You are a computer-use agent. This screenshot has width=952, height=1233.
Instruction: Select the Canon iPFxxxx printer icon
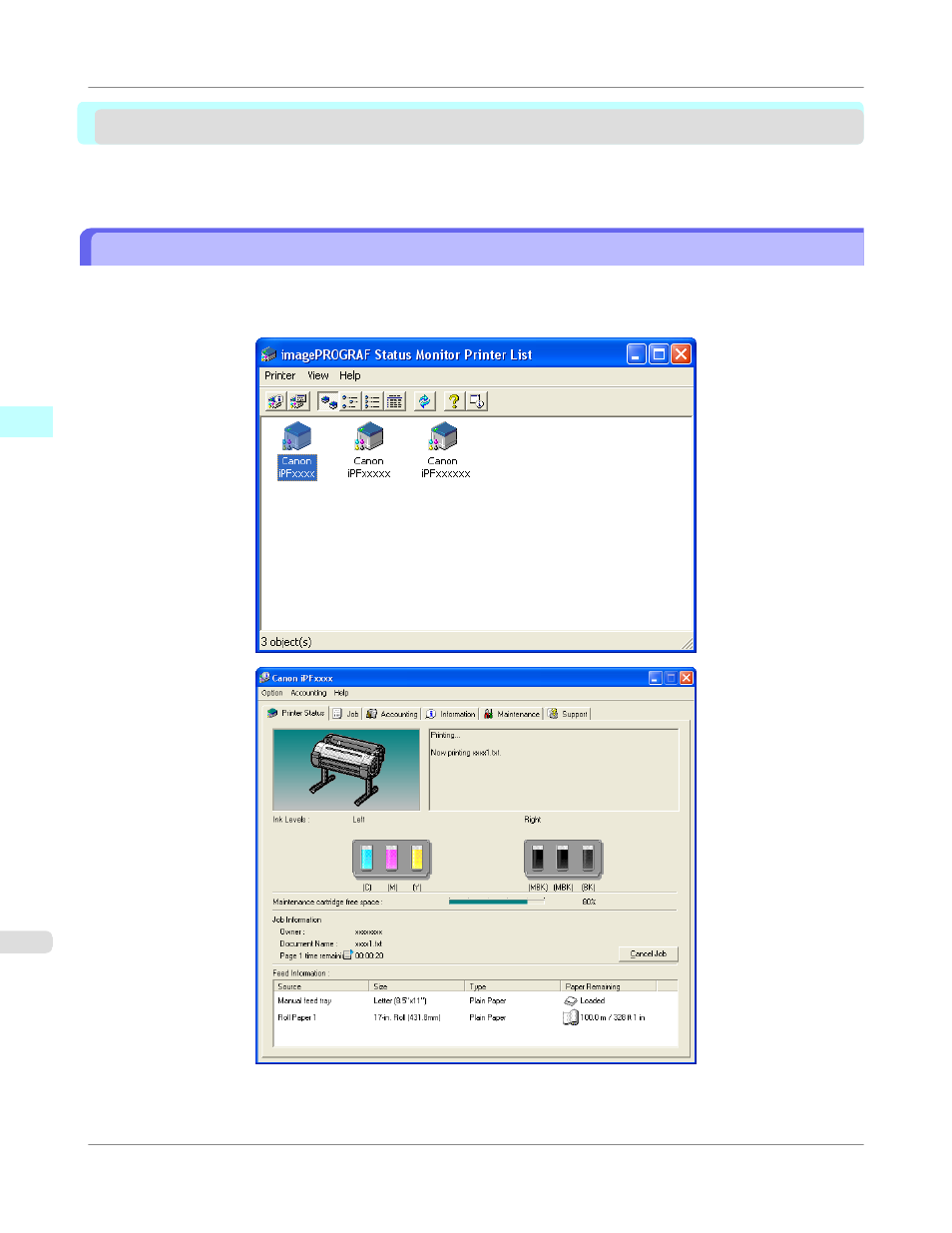[x=297, y=451]
